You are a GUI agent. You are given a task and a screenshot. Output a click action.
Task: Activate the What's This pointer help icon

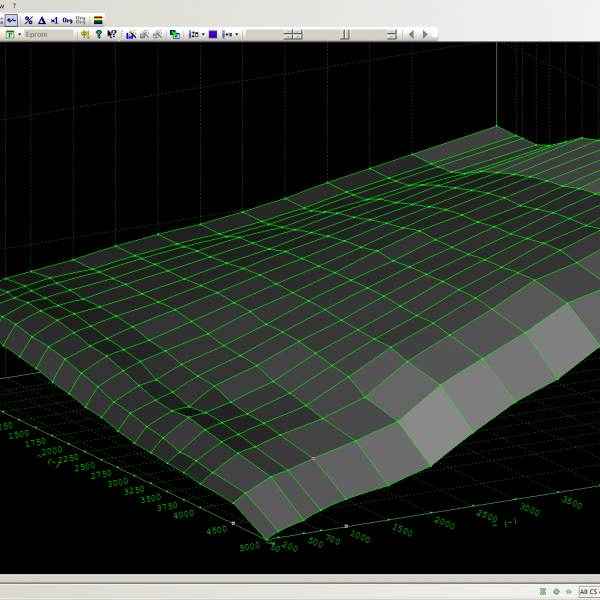click(x=112, y=34)
